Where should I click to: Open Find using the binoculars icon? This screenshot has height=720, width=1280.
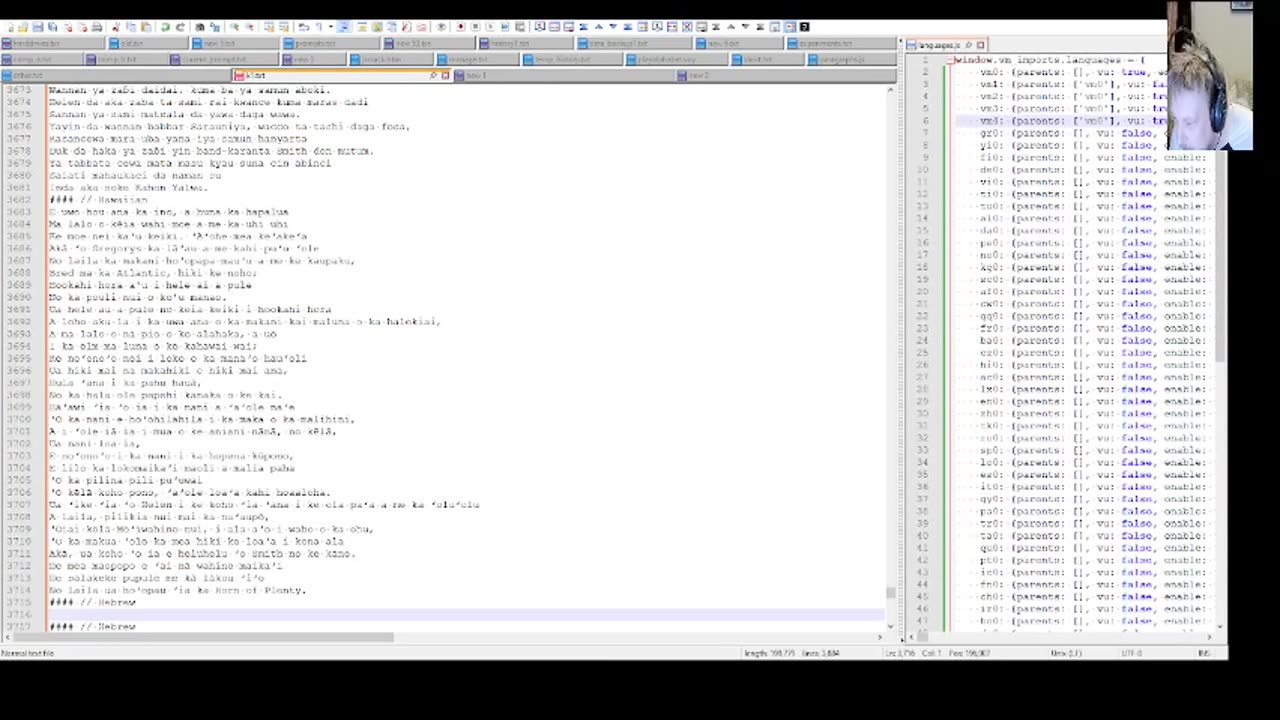[200, 27]
